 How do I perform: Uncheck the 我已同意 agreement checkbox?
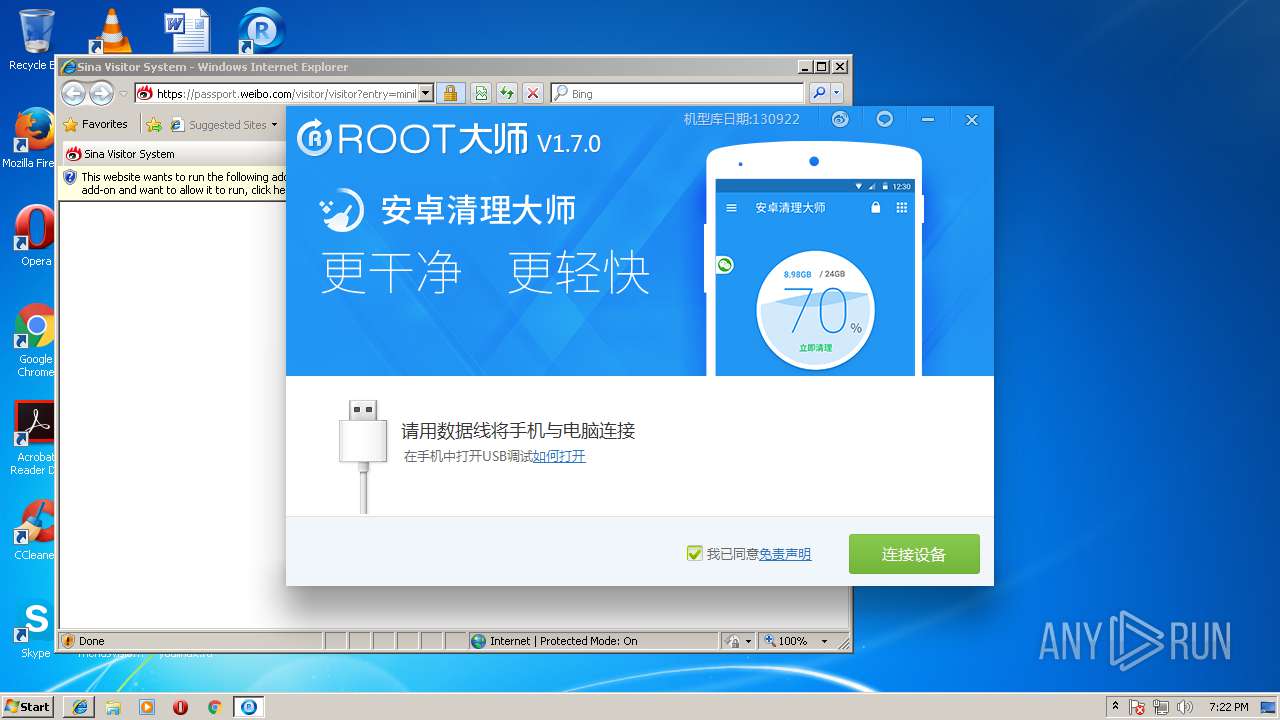point(694,553)
